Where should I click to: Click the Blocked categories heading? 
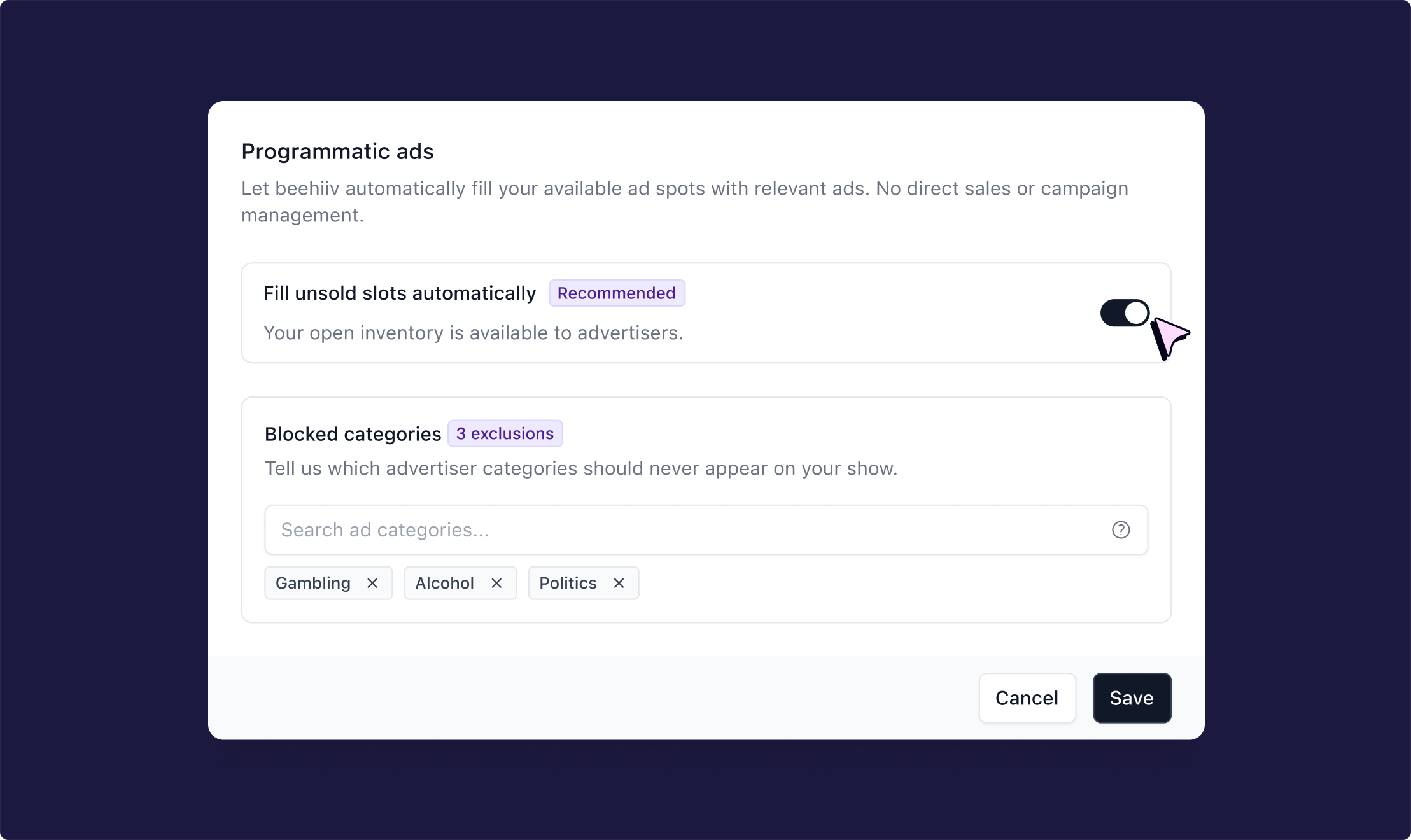[x=353, y=434]
